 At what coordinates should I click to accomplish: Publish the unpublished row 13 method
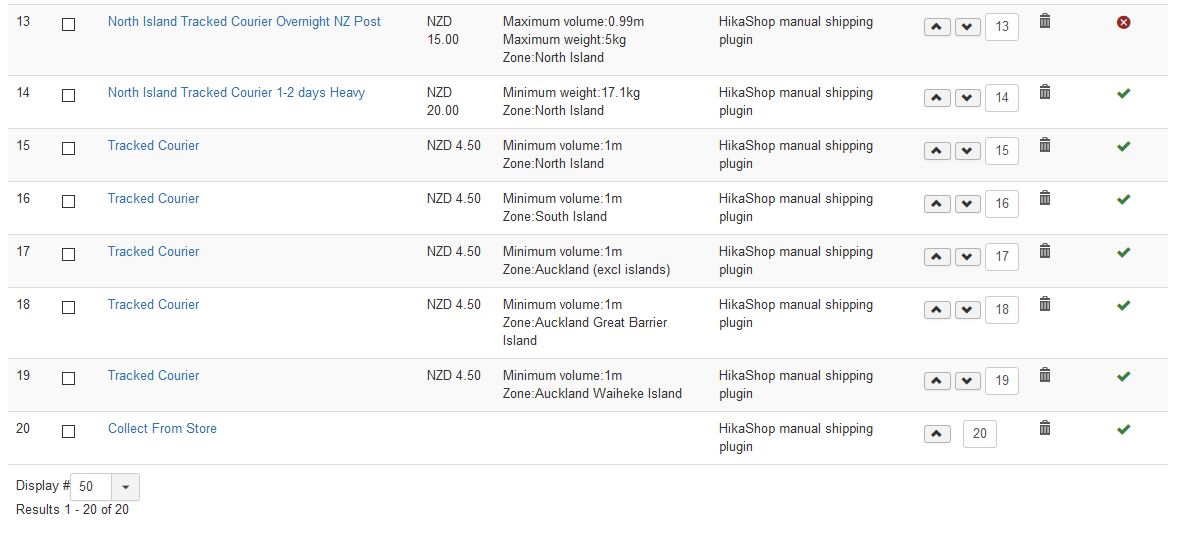point(1123,22)
